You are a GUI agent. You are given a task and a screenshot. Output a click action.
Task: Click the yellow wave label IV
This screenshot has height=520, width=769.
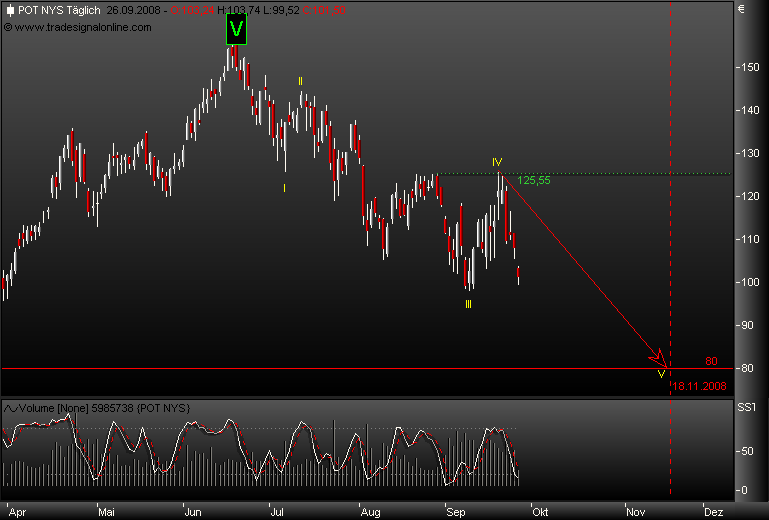point(497,162)
